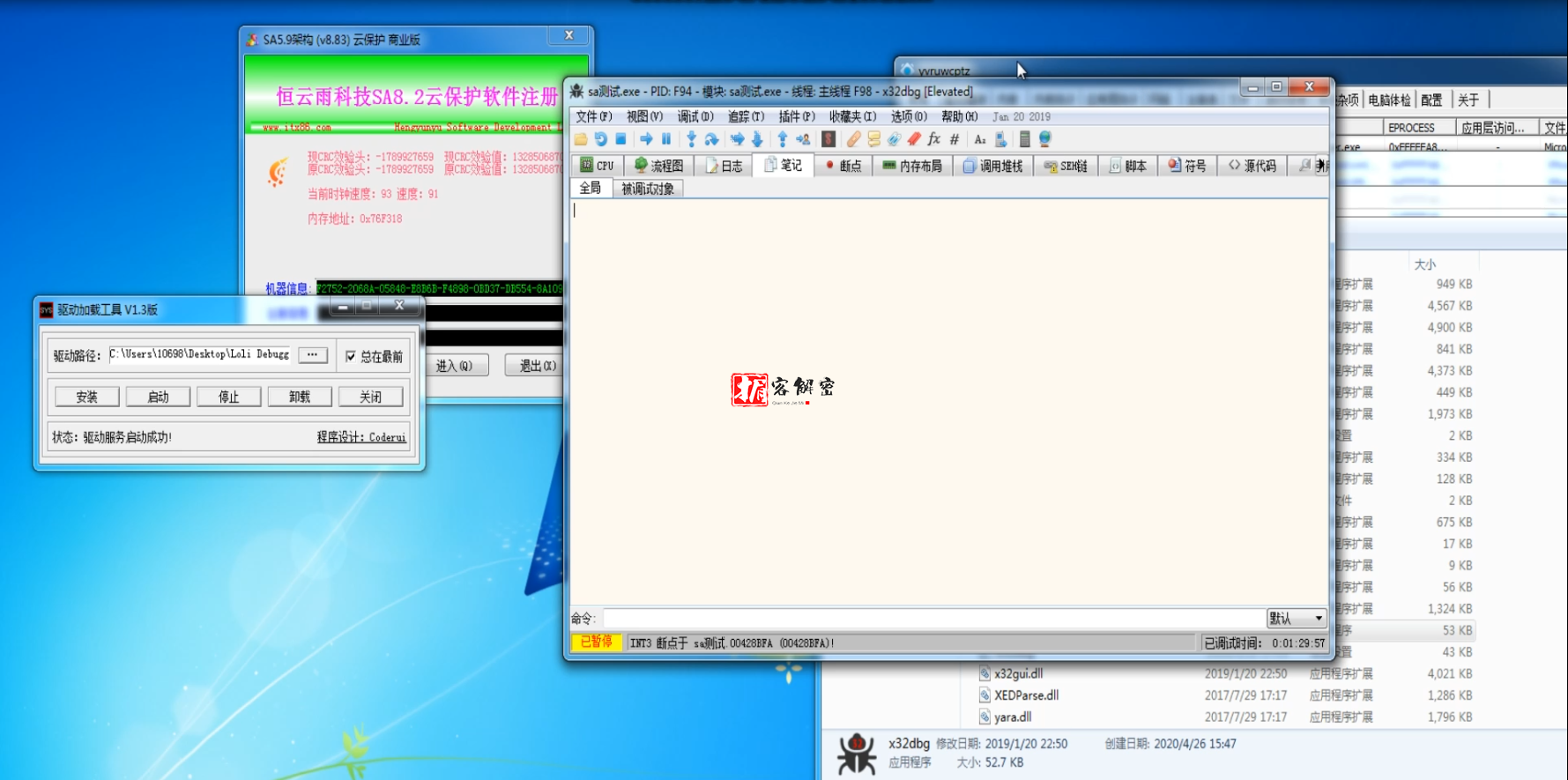Open the 选项(O) menu
Screen dimensions: 1568x780
pyautogui.click(x=909, y=116)
